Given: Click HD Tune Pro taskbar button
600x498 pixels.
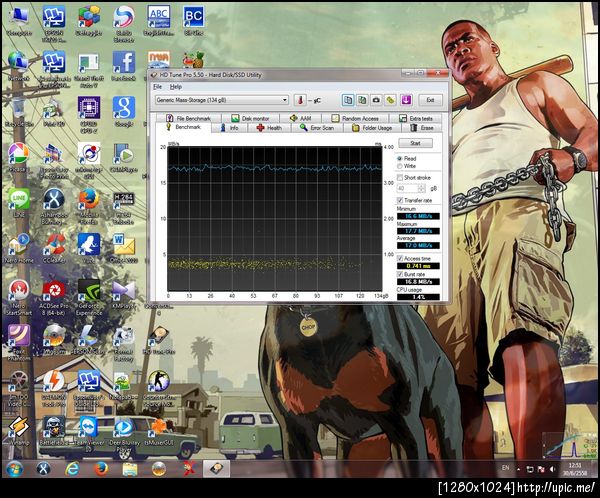Looking at the screenshot, I should pyautogui.click(x=216, y=469).
